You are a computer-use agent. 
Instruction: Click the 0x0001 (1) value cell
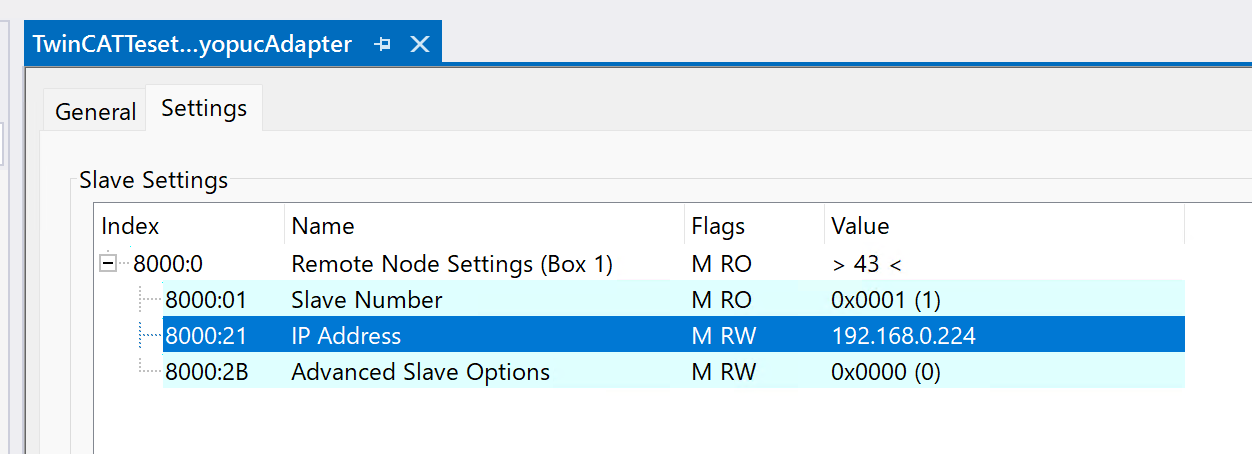[885, 301]
